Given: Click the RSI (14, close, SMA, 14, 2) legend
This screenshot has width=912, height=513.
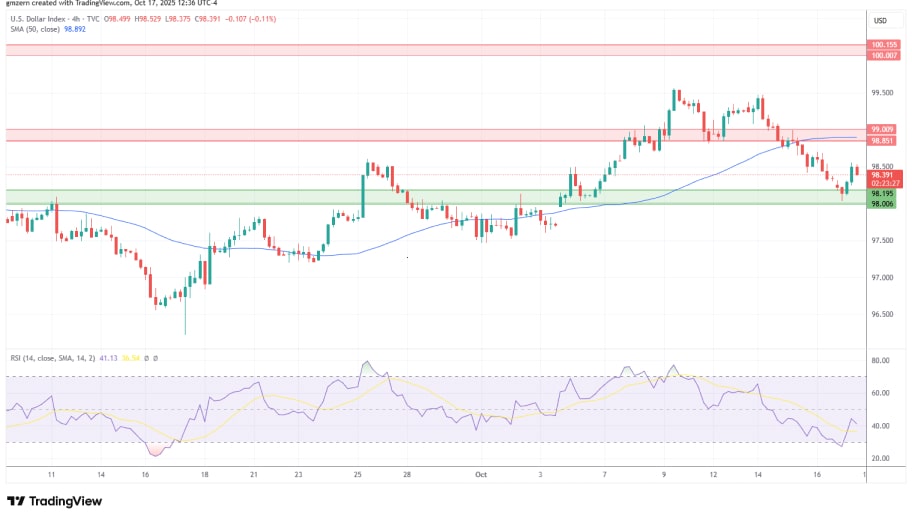Looking at the screenshot, I should point(50,357).
